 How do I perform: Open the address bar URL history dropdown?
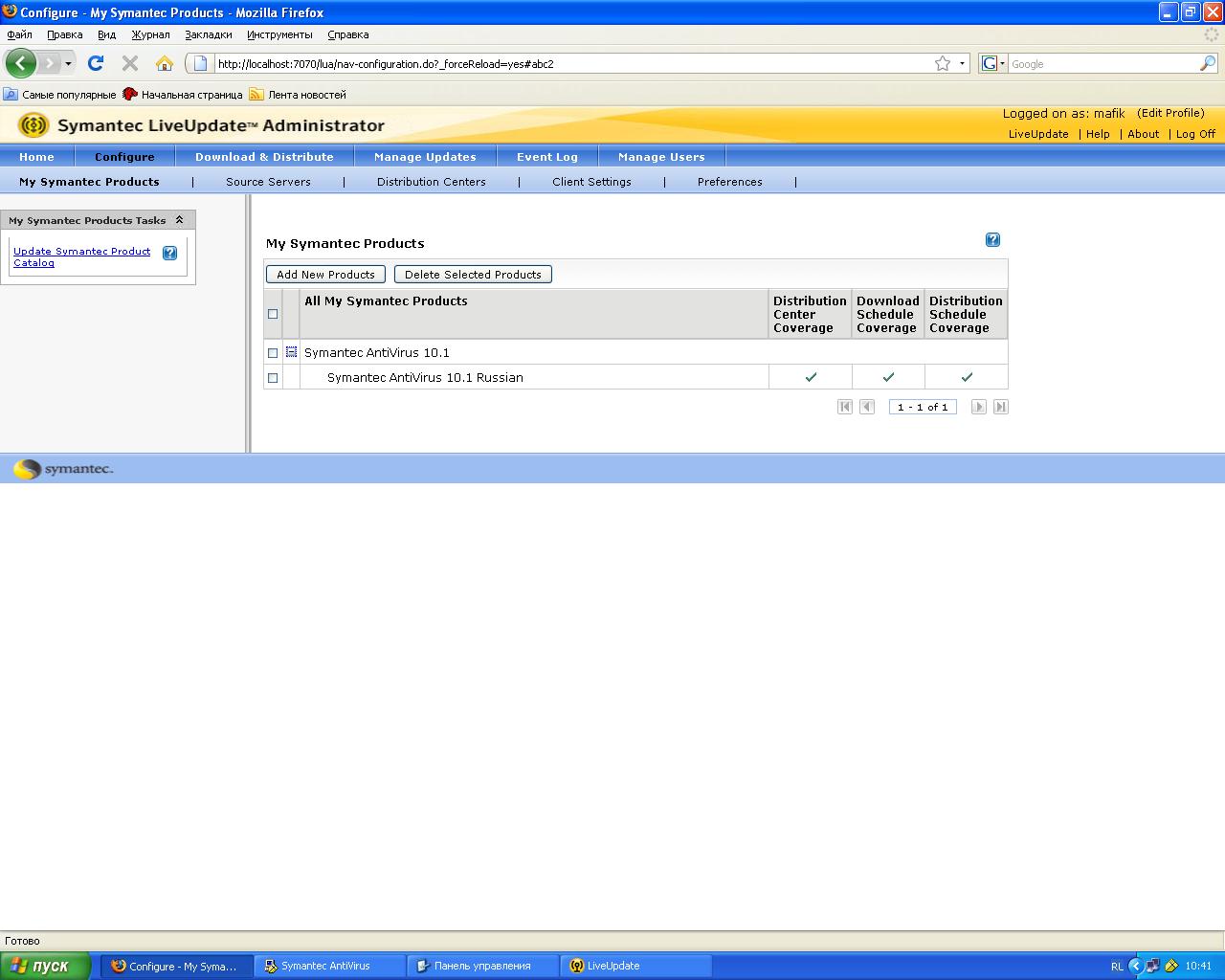tap(962, 63)
